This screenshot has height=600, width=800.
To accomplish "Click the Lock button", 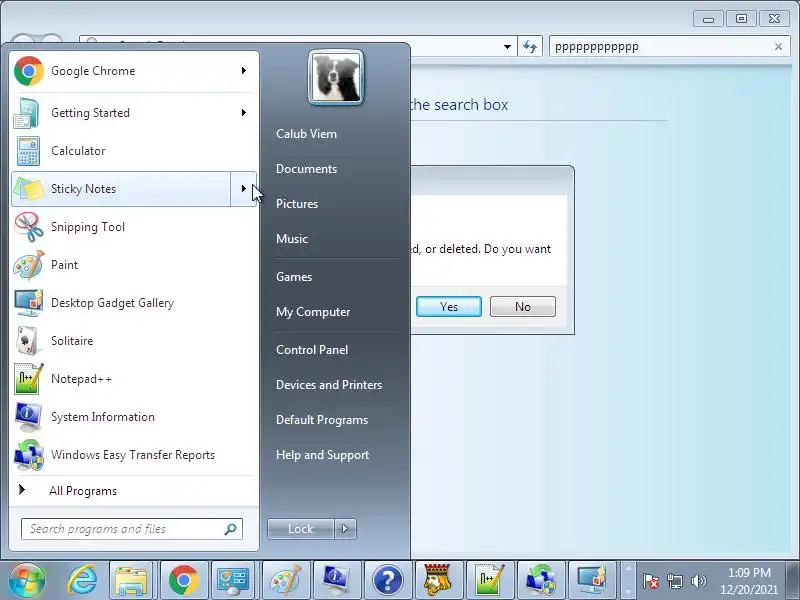I will (x=301, y=529).
